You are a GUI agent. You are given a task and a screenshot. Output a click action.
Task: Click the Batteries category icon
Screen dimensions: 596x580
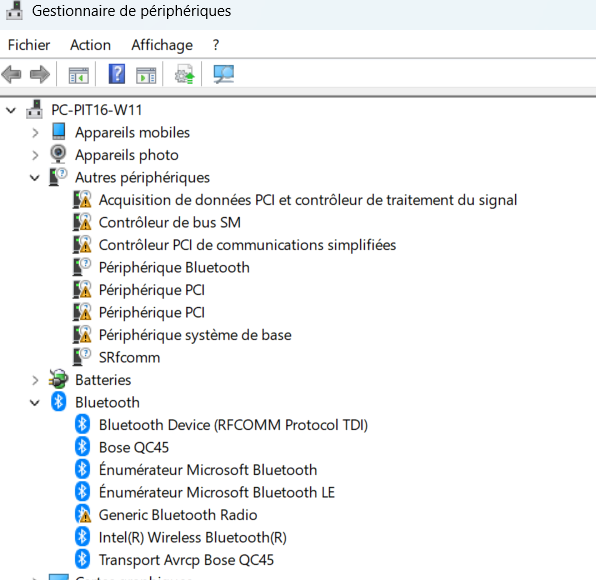click(x=59, y=379)
